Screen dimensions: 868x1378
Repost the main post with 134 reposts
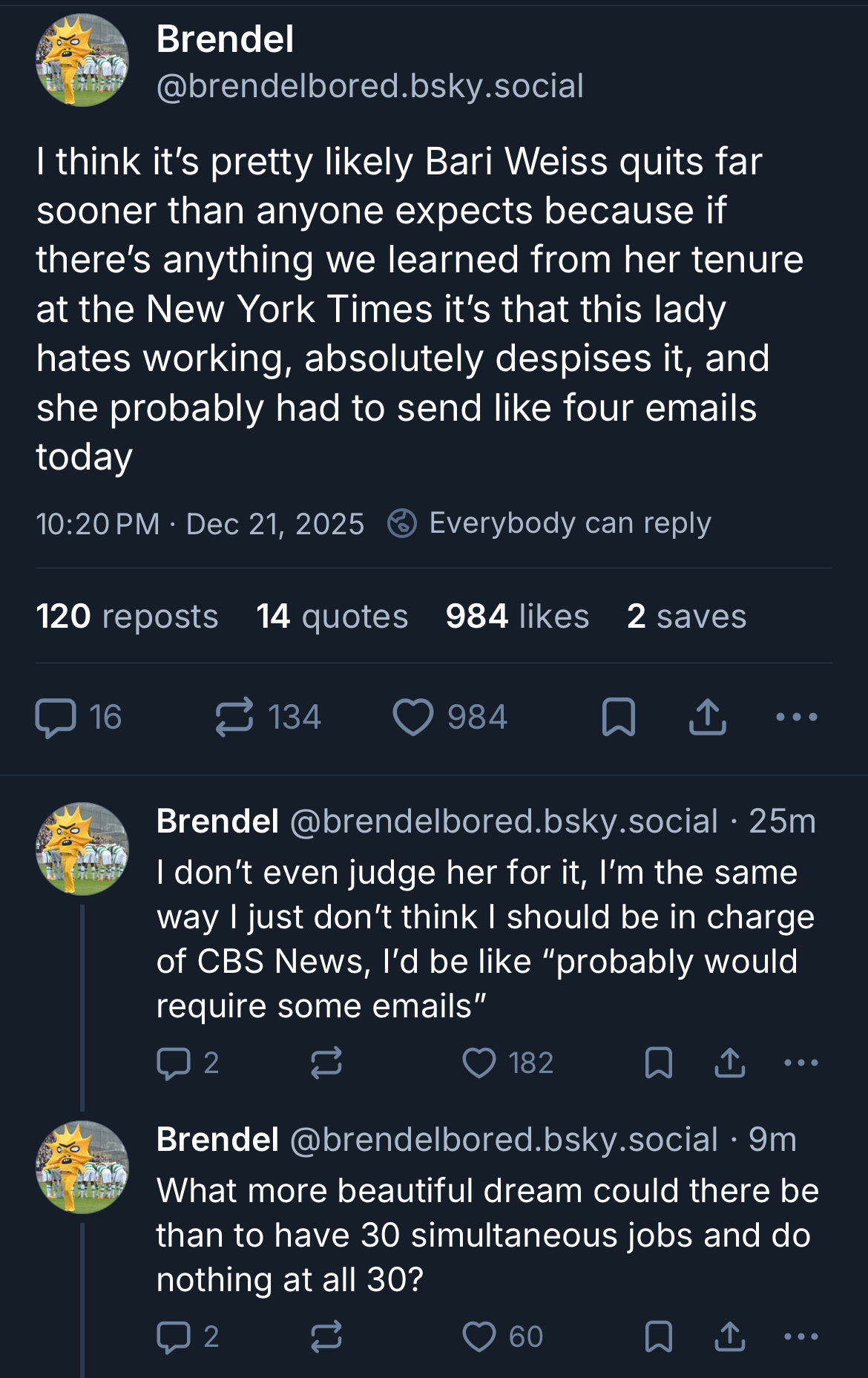coord(234,718)
